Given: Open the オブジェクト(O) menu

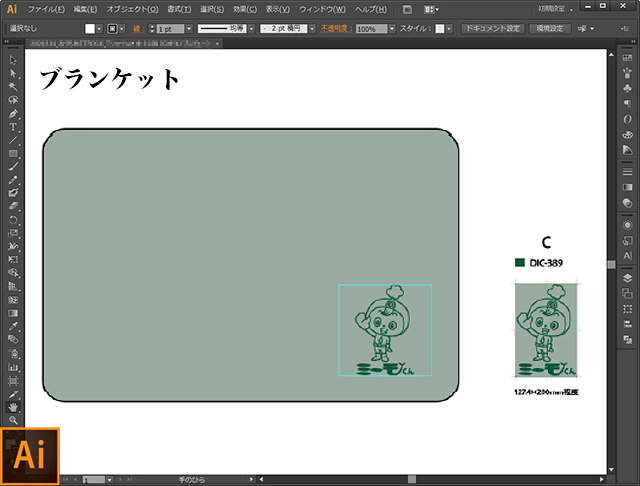Looking at the screenshot, I should coord(132,9).
